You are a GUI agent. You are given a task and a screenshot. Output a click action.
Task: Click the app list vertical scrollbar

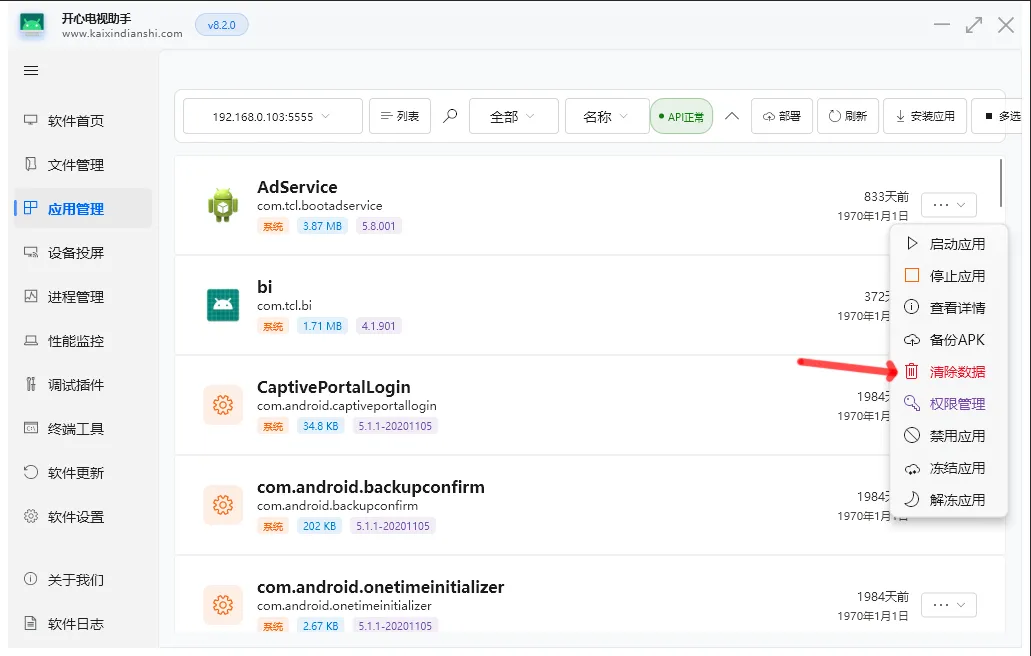pos(1001,182)
